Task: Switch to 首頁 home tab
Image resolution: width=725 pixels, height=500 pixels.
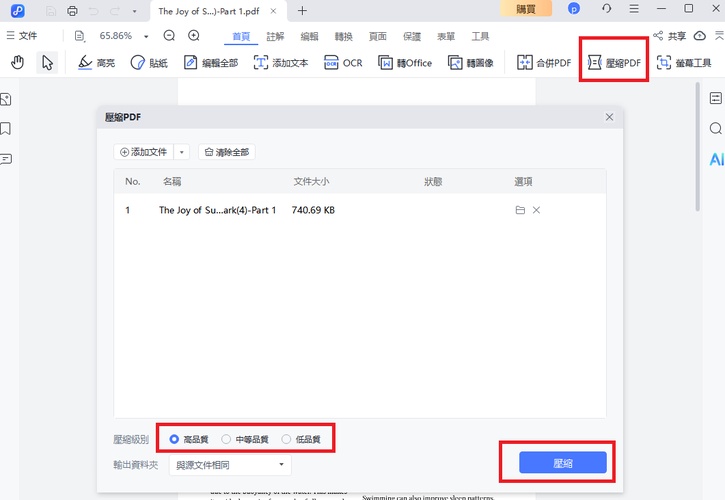Action: click(241, 36)
